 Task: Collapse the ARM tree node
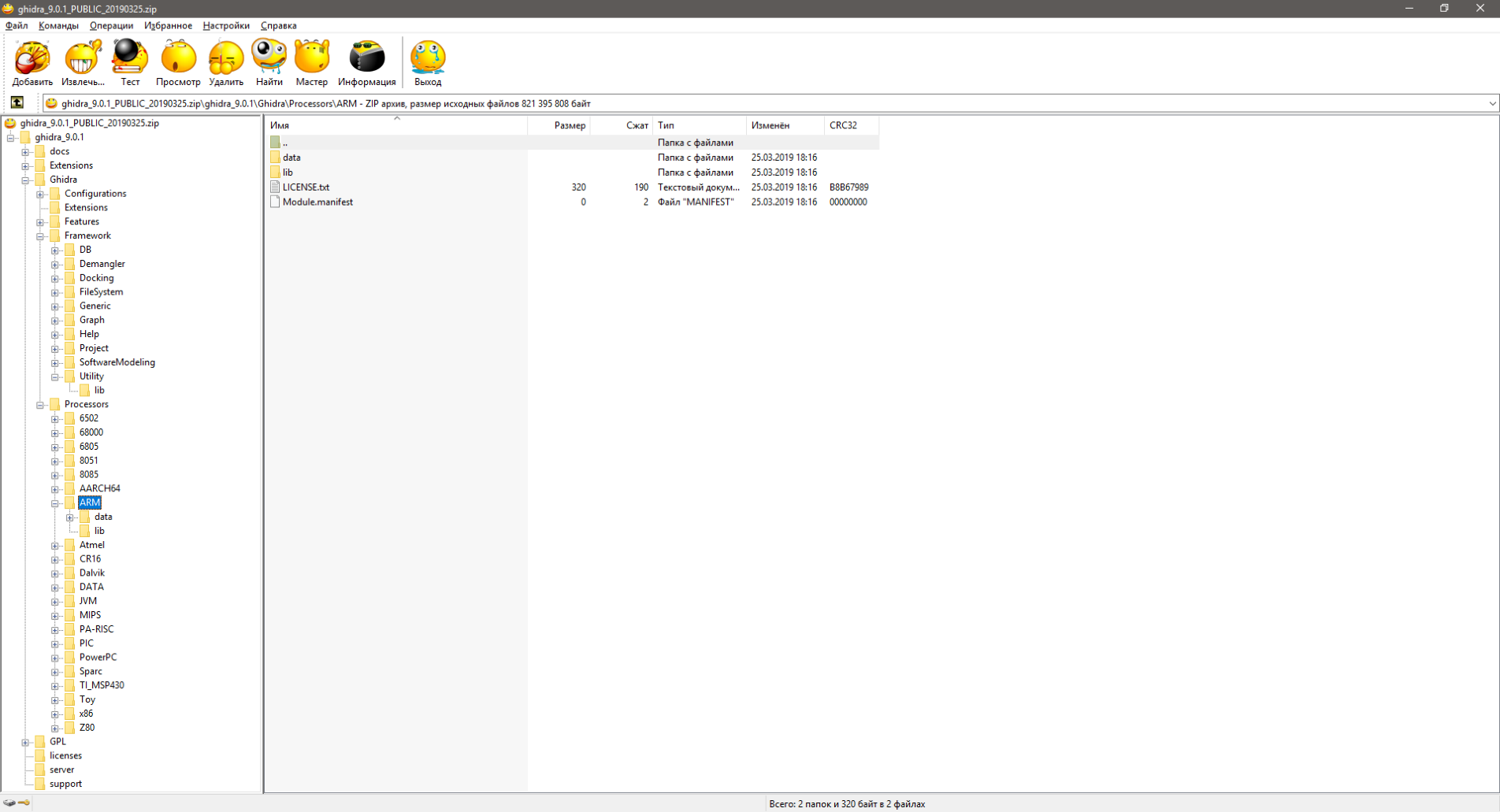(x=55, y=503)
